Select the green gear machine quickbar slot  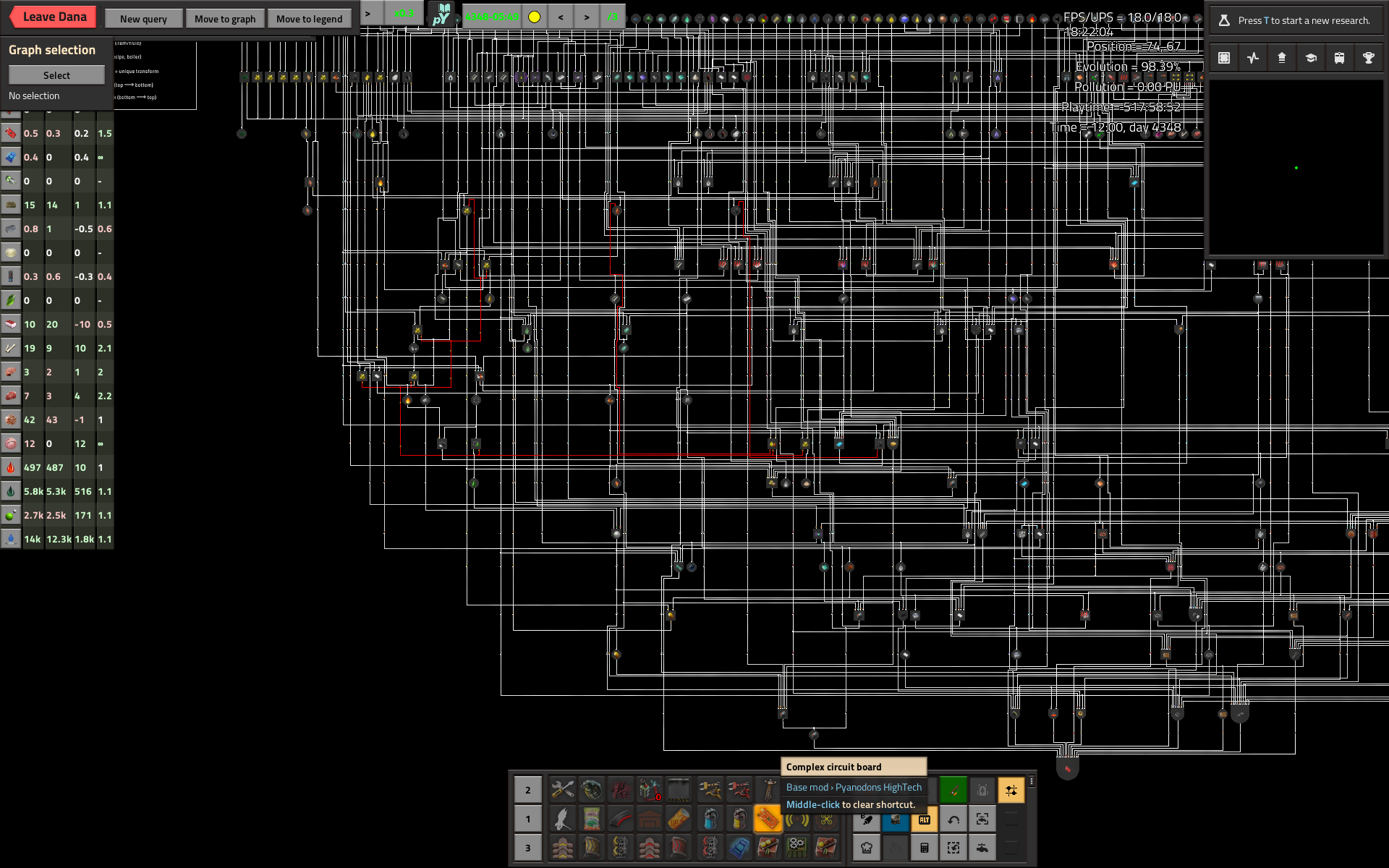pos(797,848)
